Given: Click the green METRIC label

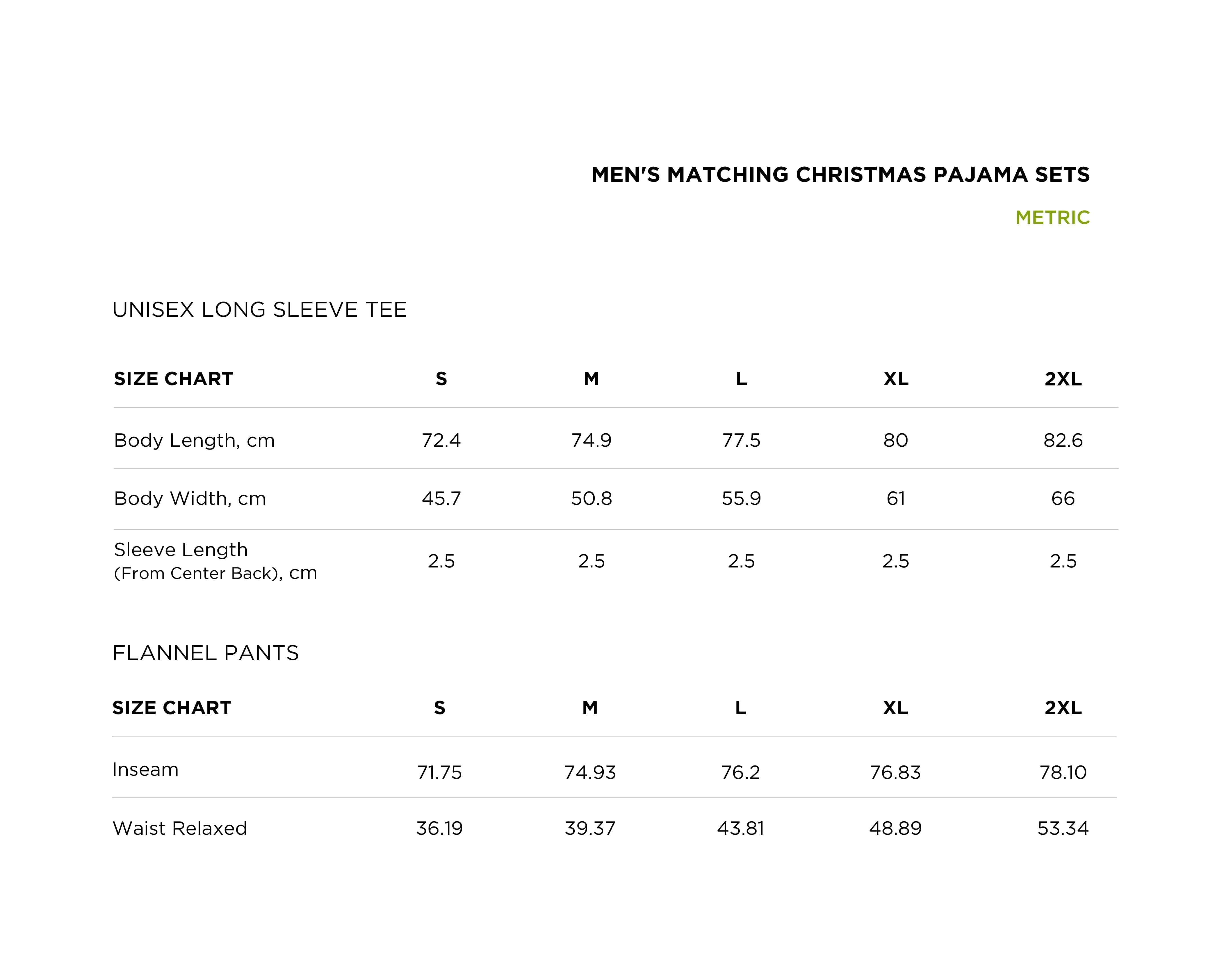Looking at the screenshot, I should [x=1052, y=217].
